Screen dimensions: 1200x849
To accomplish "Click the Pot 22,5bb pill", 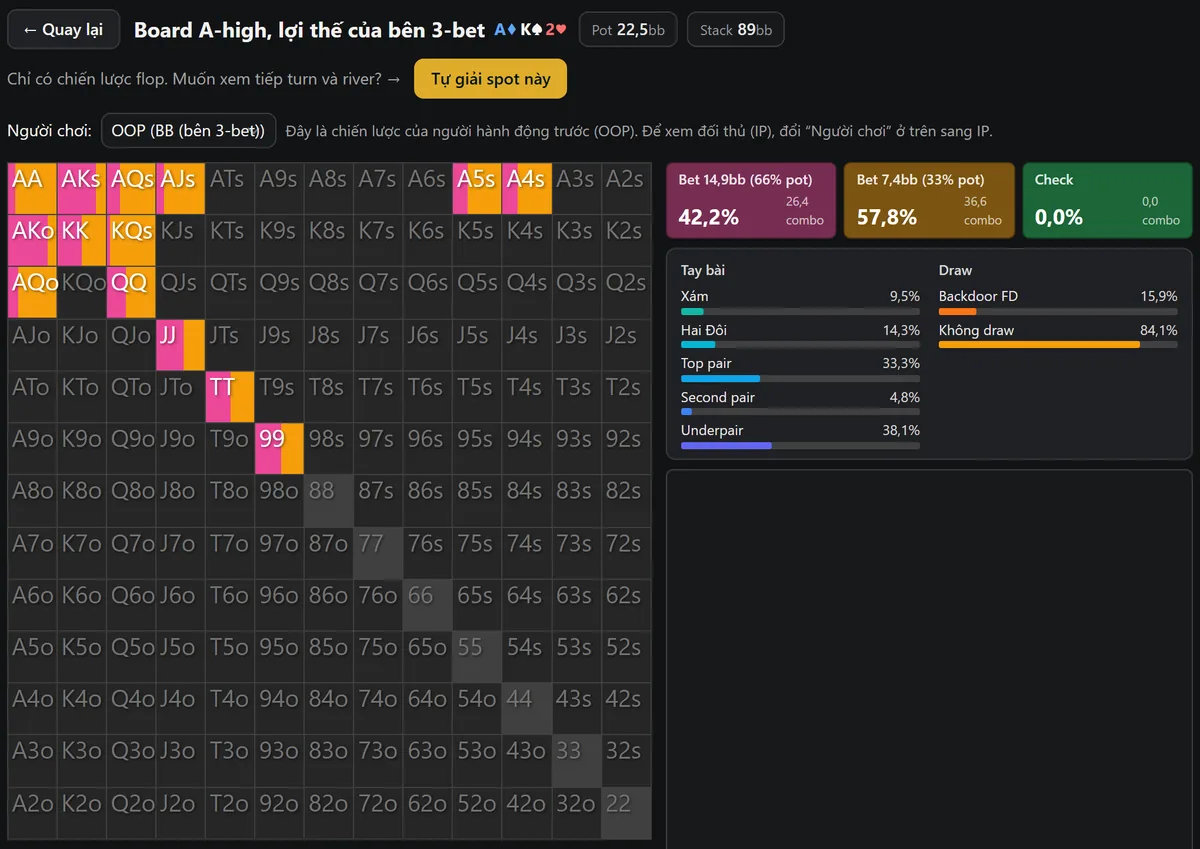I will coord(628,30).
